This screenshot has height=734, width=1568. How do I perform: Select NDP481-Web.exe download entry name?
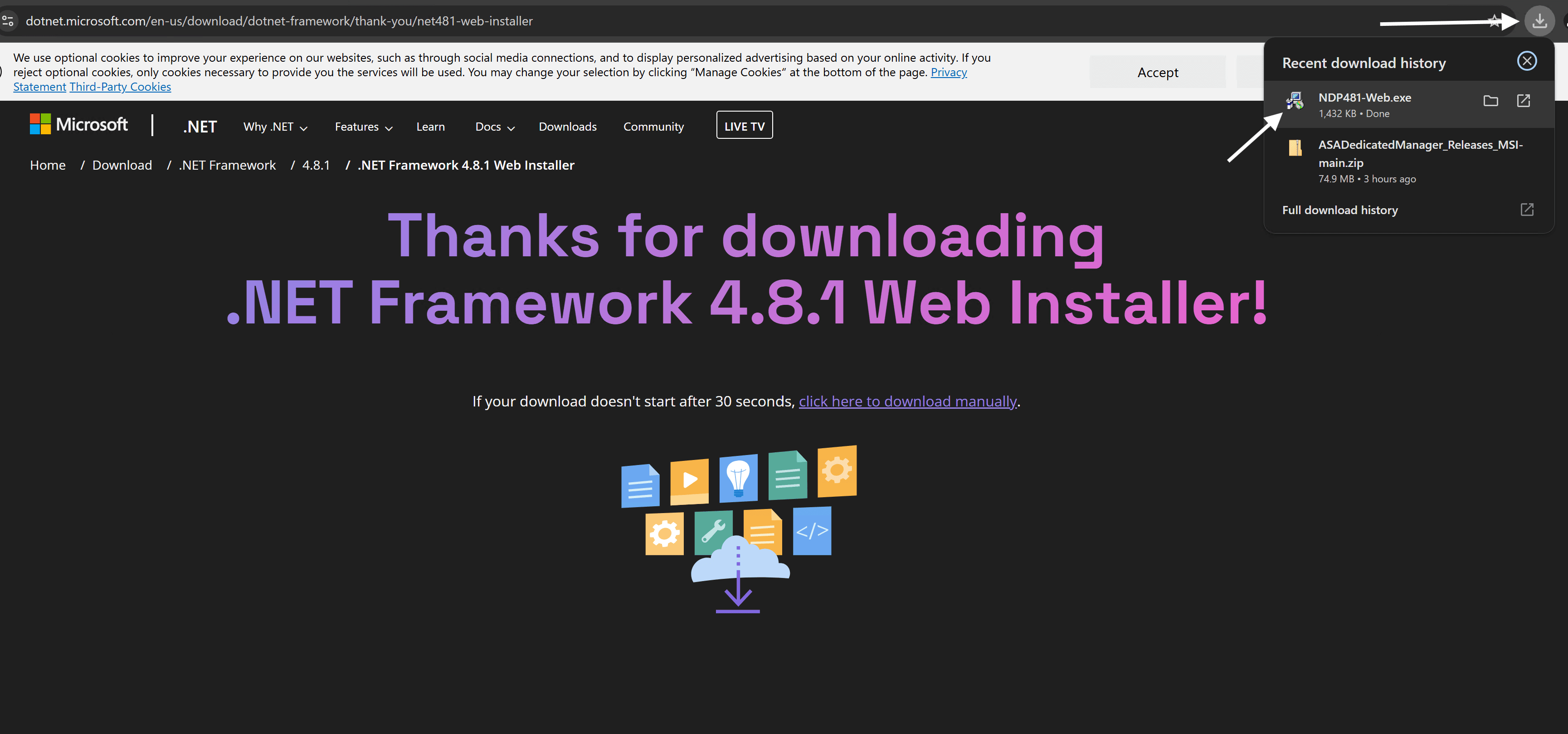pyautogui.click(x=1364, y=98)
